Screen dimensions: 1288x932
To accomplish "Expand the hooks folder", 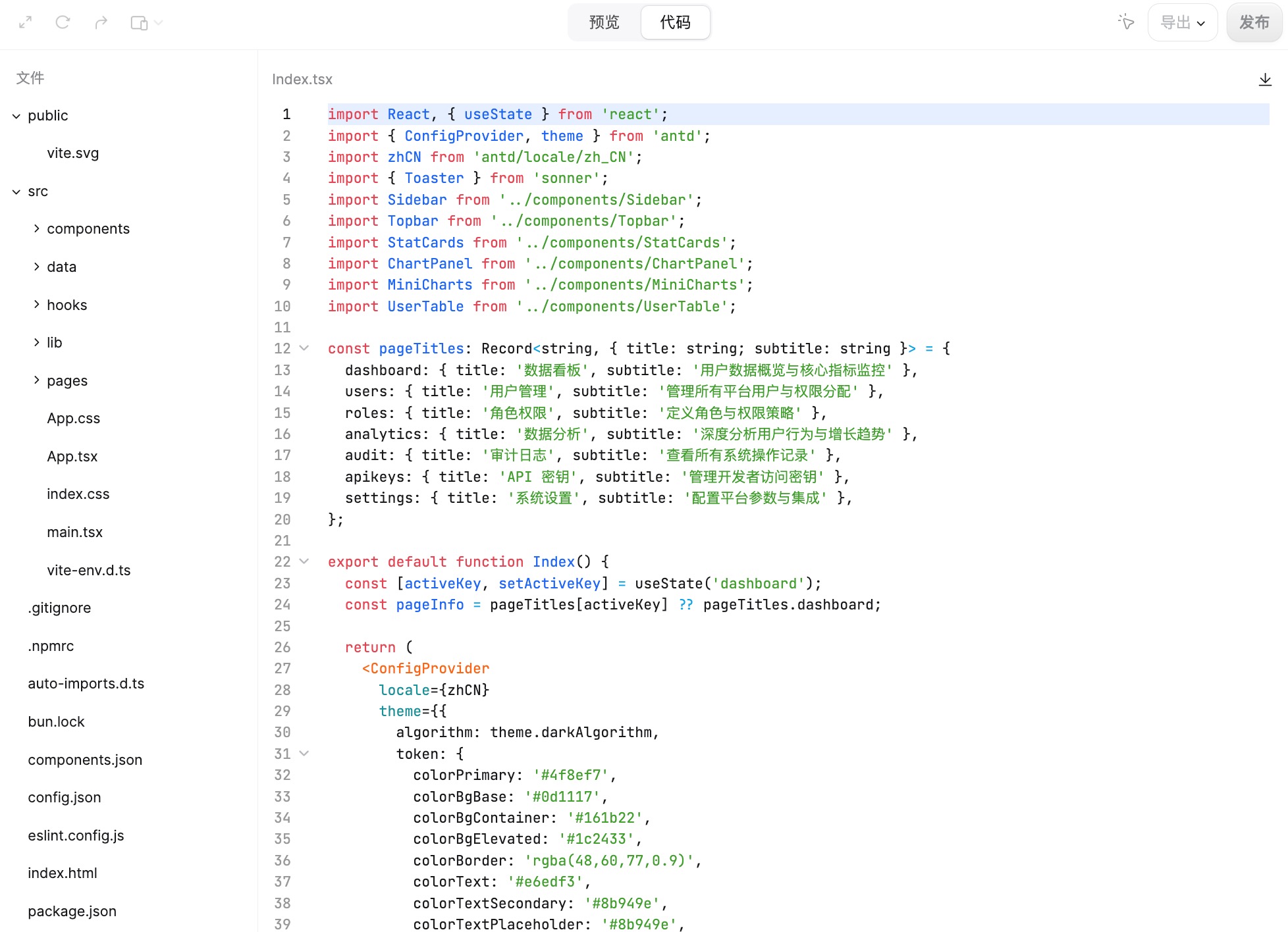I will tap(36, 304).
